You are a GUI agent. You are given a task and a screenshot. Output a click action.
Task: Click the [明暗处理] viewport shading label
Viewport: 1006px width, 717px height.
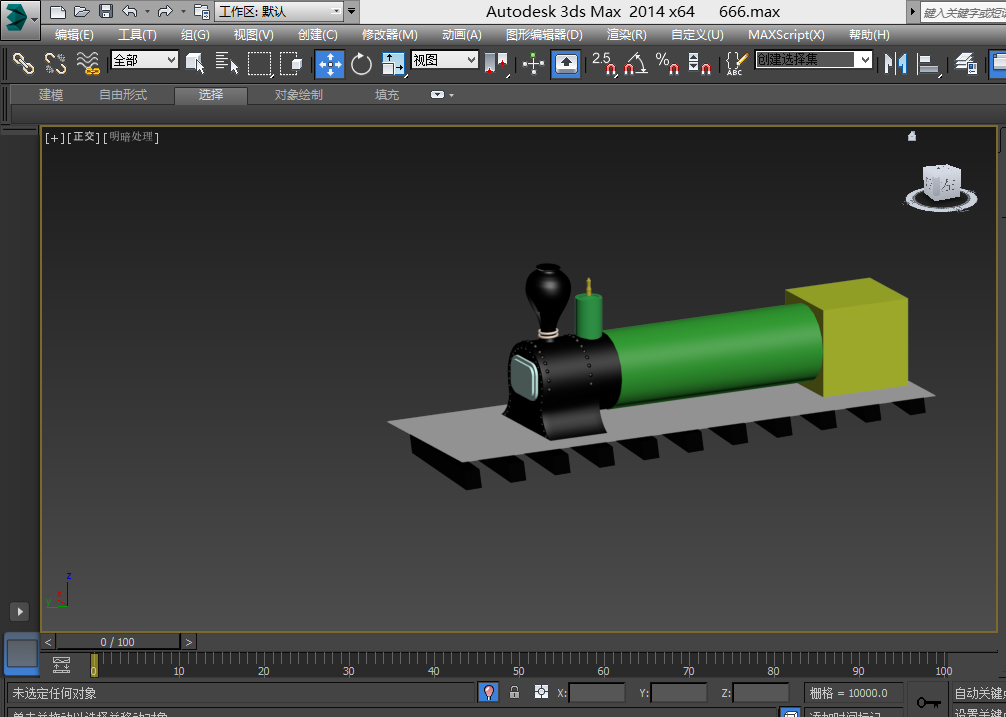coord(133,137)
